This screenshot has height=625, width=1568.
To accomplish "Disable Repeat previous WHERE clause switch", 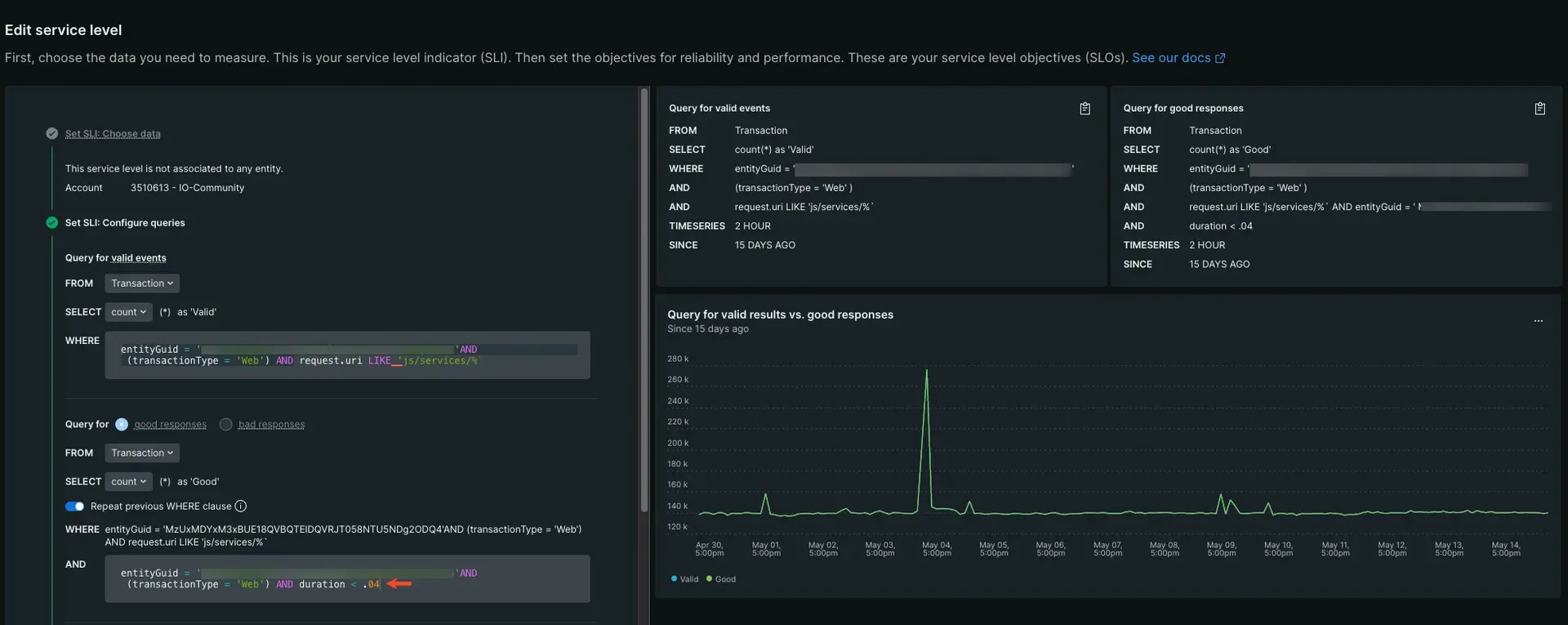I will (x=74, y=507).
